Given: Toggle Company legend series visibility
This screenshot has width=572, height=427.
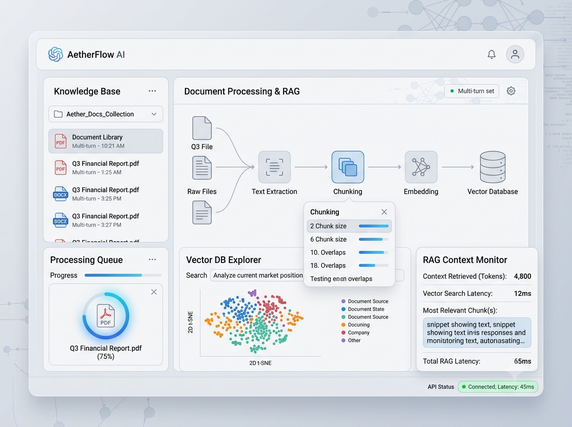Looking at the screenshot, I should coord(355,333).
